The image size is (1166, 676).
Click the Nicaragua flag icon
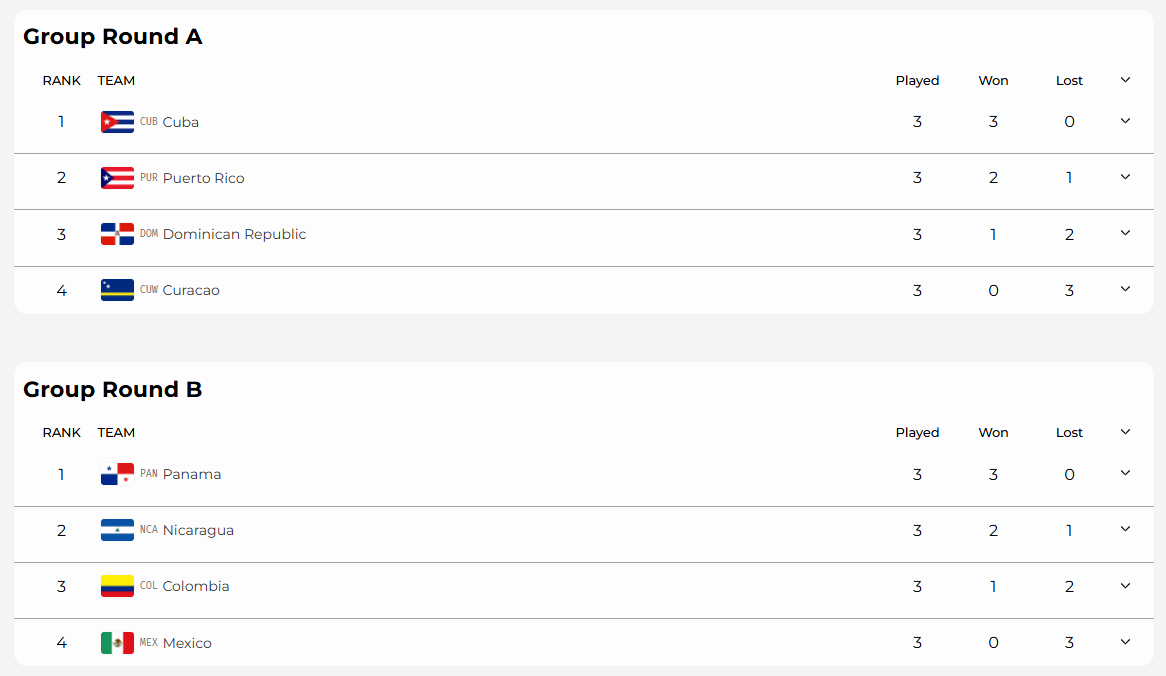pyautogui.click(x=117, y=530)
